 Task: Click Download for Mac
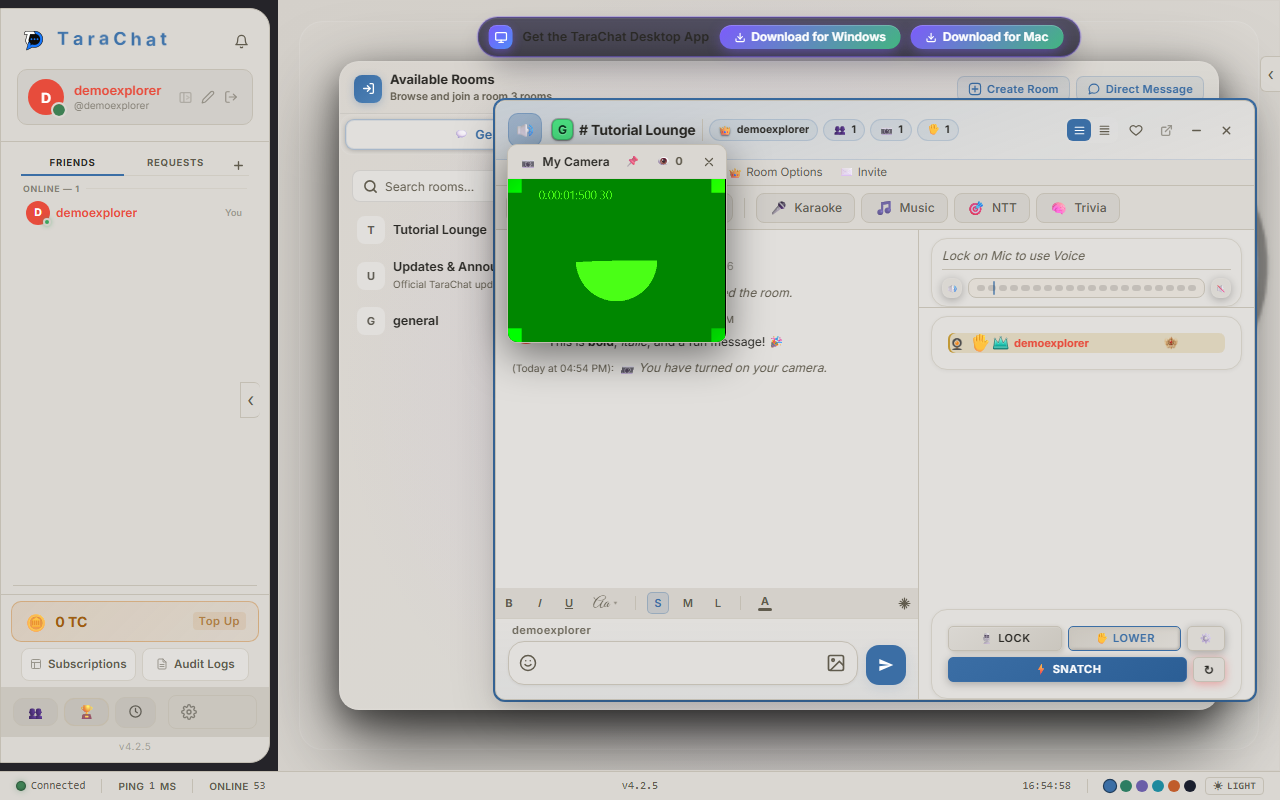[988, 37]
